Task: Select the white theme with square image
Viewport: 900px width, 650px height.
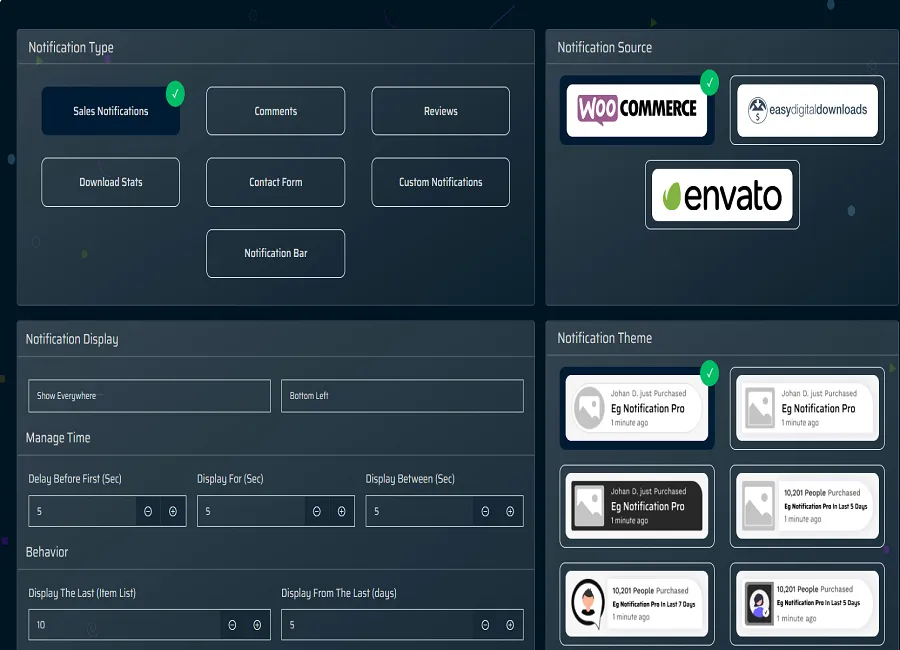Action: coord(807,408)
